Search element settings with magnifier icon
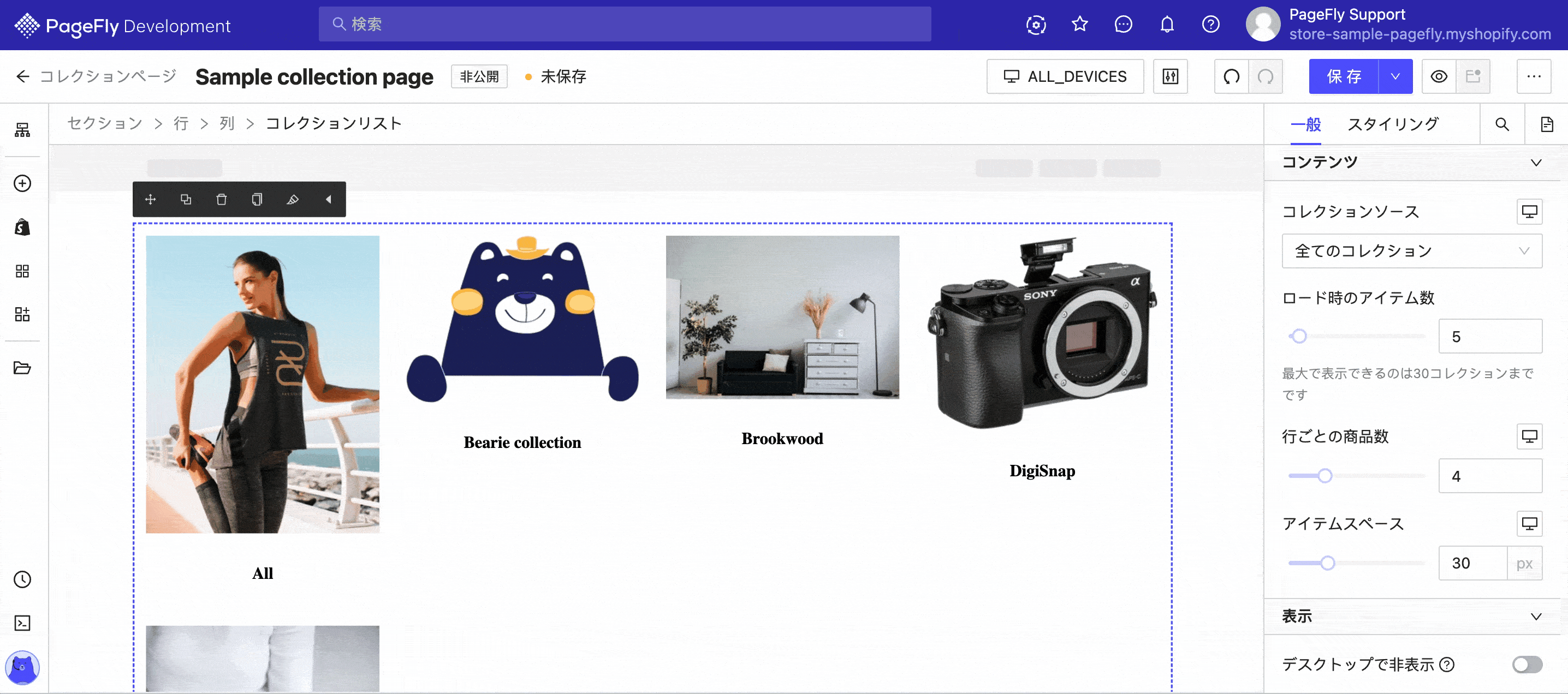 pos(1502,124)
